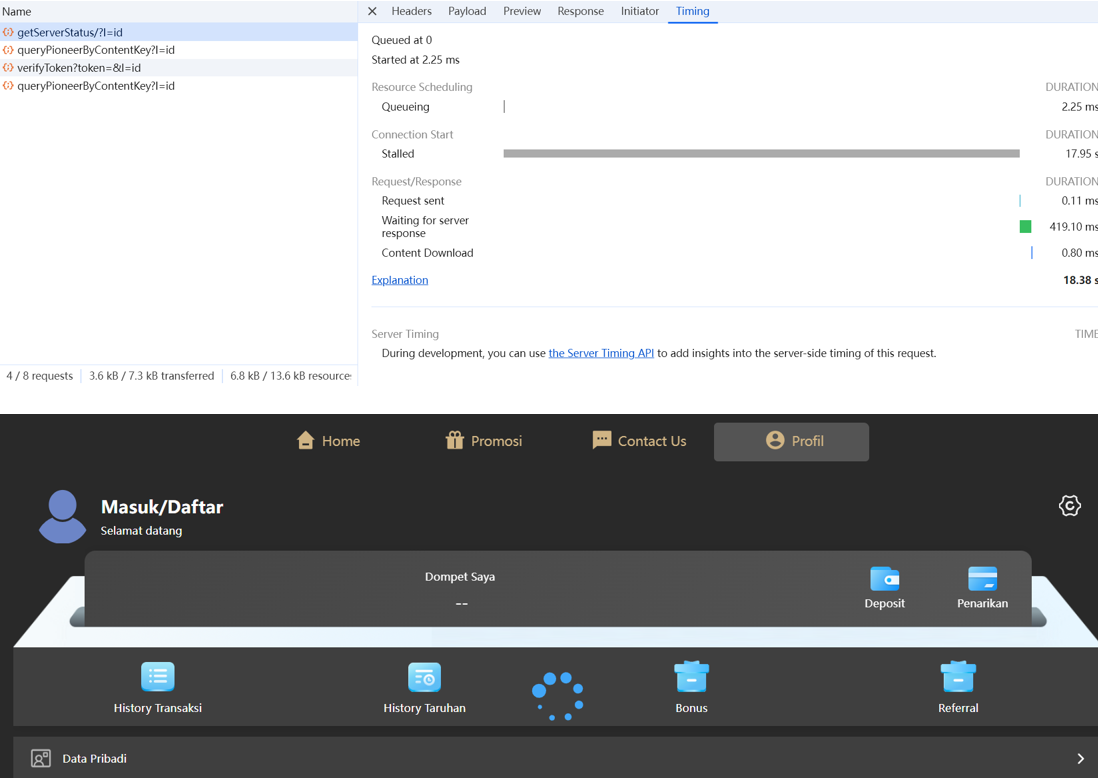
Task: Click the Stalled duration bar
Action: tap(761, 153)
